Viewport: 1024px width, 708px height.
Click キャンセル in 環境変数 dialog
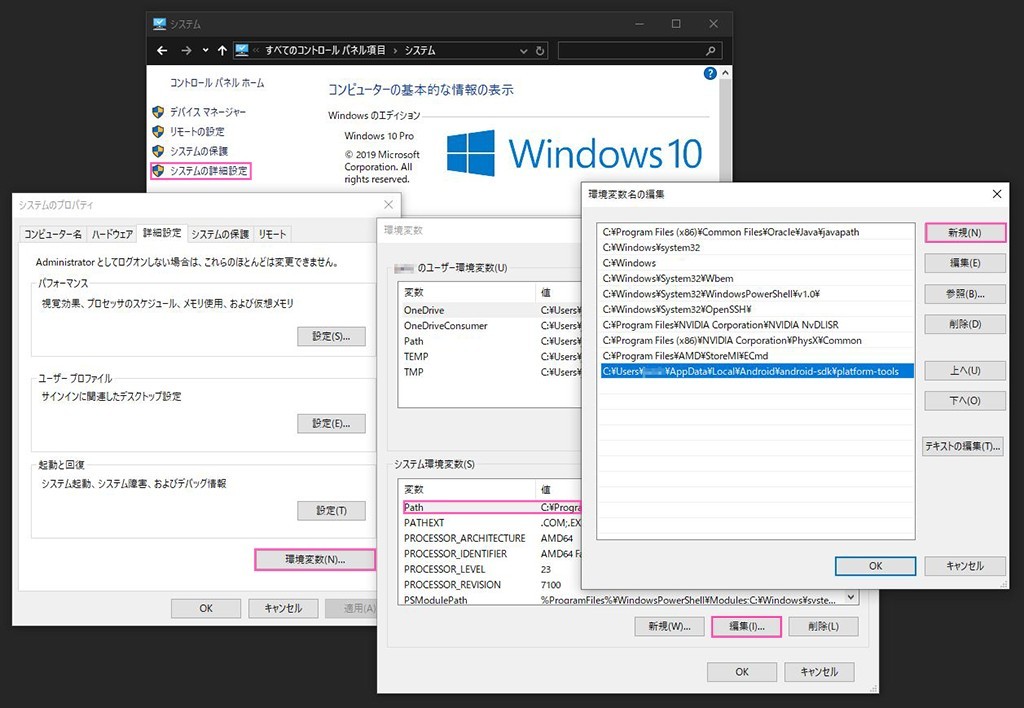point(819,671)
